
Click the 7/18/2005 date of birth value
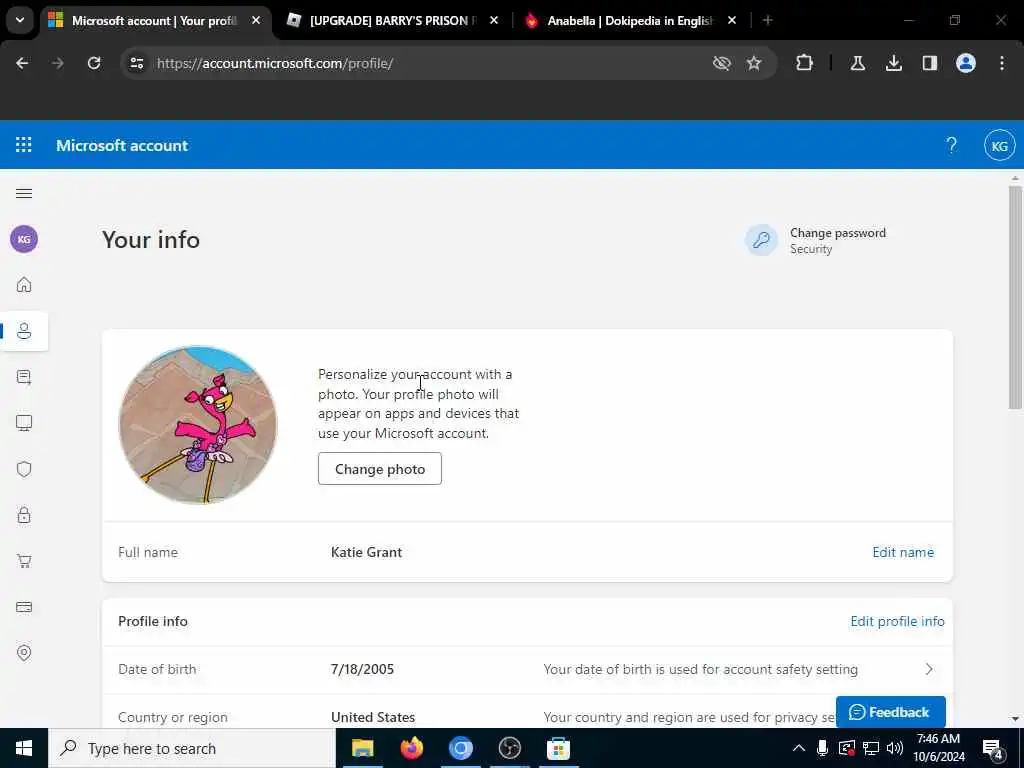(362, 669)
